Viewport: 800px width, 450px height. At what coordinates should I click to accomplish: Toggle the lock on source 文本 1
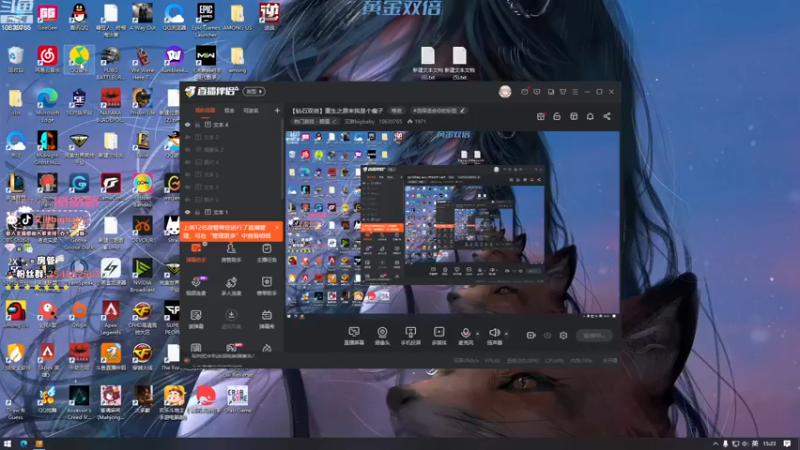tap(197, 212)
